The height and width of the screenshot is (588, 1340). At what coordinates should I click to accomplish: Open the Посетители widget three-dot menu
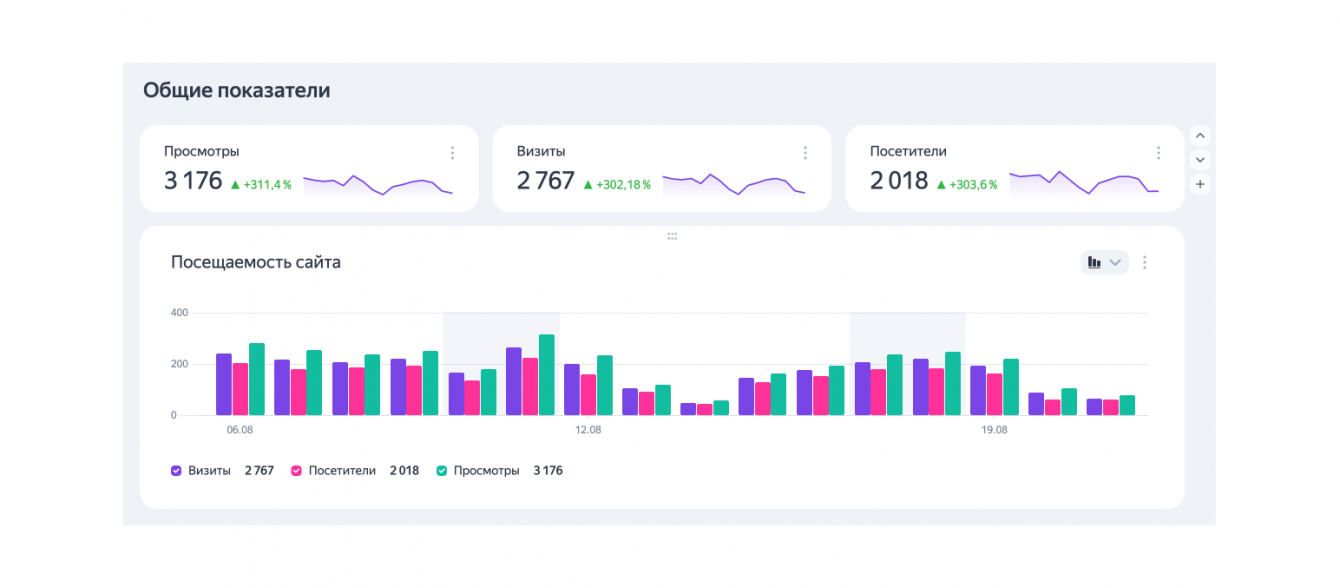coord(1159,153)
